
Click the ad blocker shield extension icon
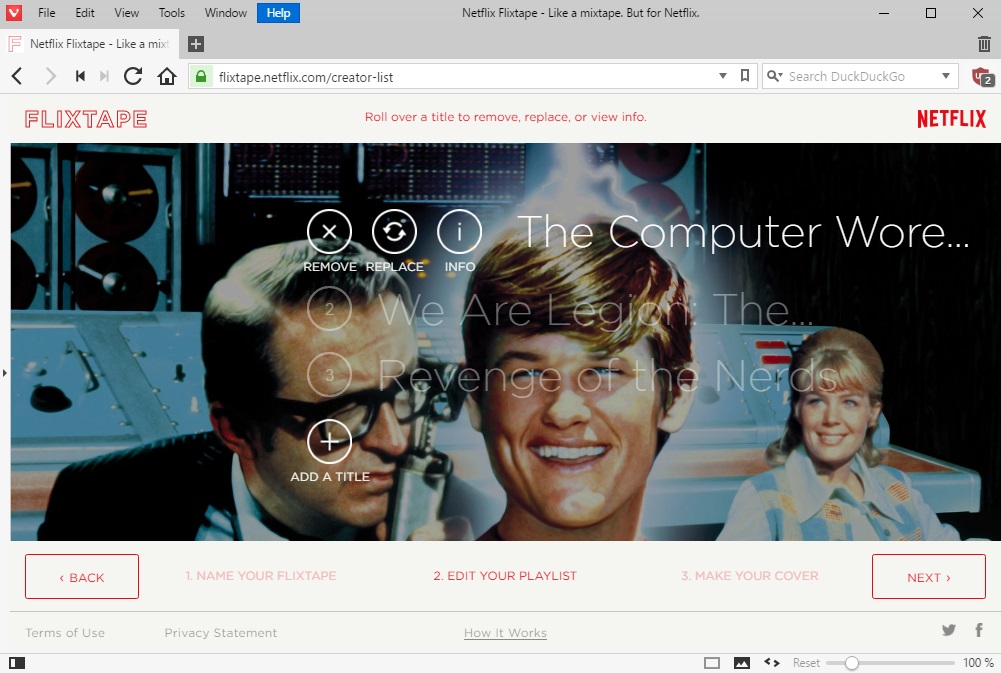[982, 77]
